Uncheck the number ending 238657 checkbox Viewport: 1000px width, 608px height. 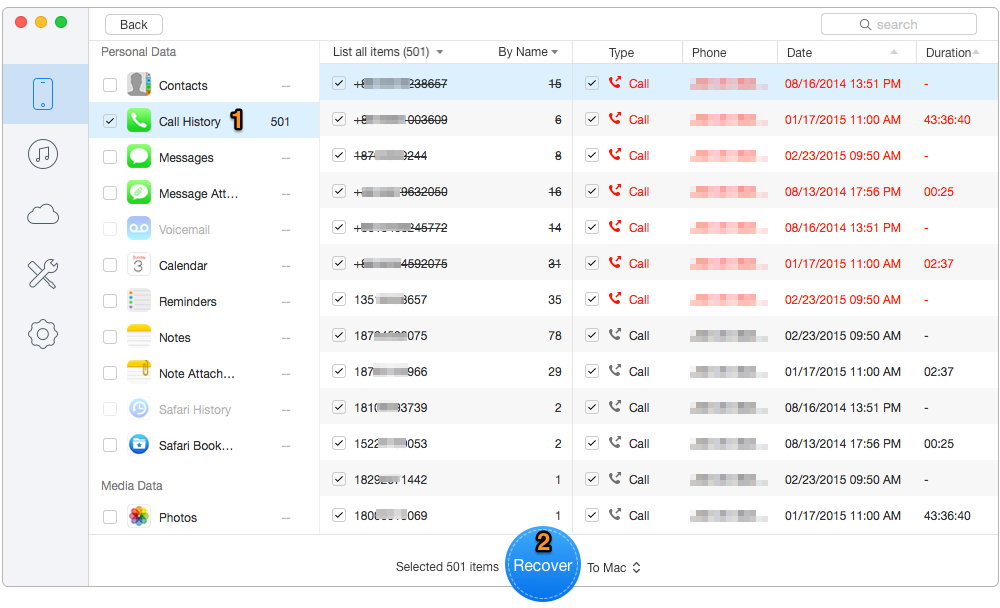(x=339, y=83)
